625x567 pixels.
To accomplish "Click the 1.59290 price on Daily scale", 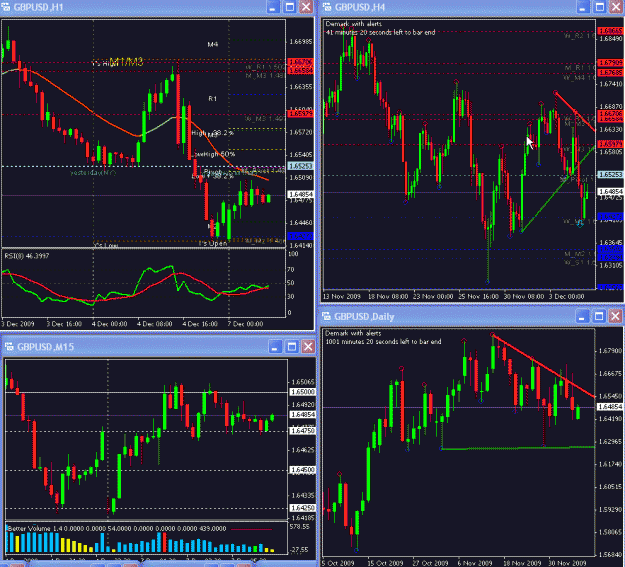I will click(x=611, y=509).
